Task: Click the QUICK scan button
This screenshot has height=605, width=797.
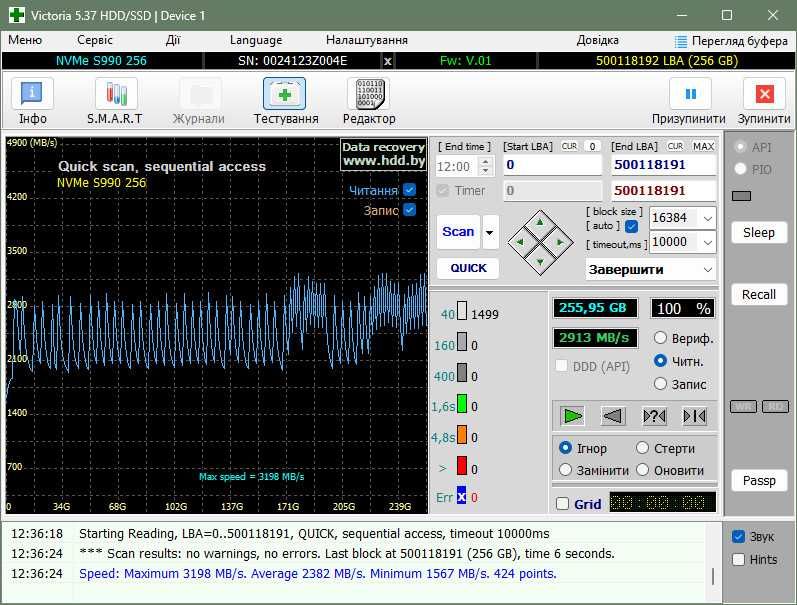Action: [x=468, y=268]
